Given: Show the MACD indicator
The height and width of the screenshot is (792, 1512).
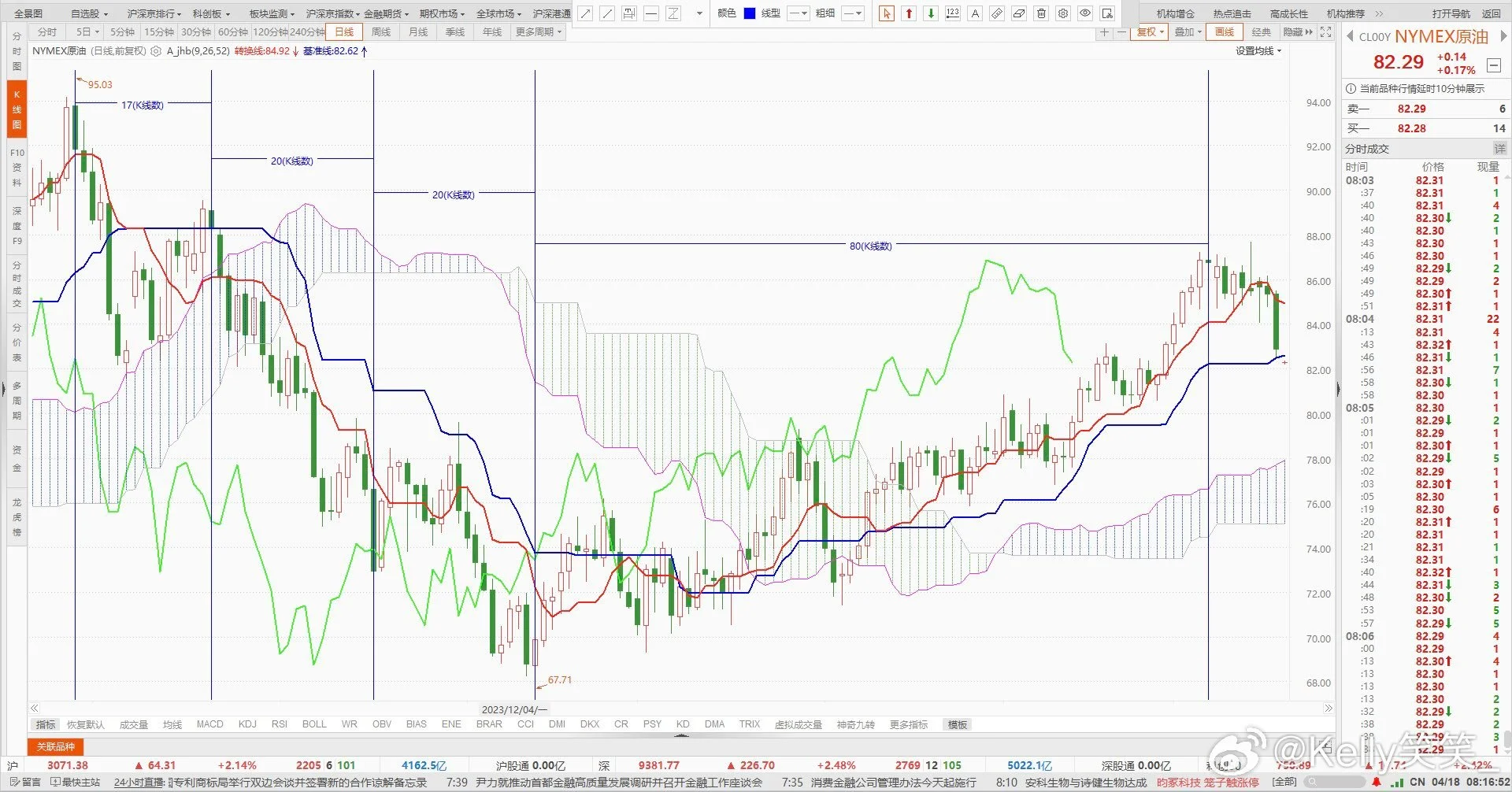Looking at the screenshot, I should click(x=209, y=724).
